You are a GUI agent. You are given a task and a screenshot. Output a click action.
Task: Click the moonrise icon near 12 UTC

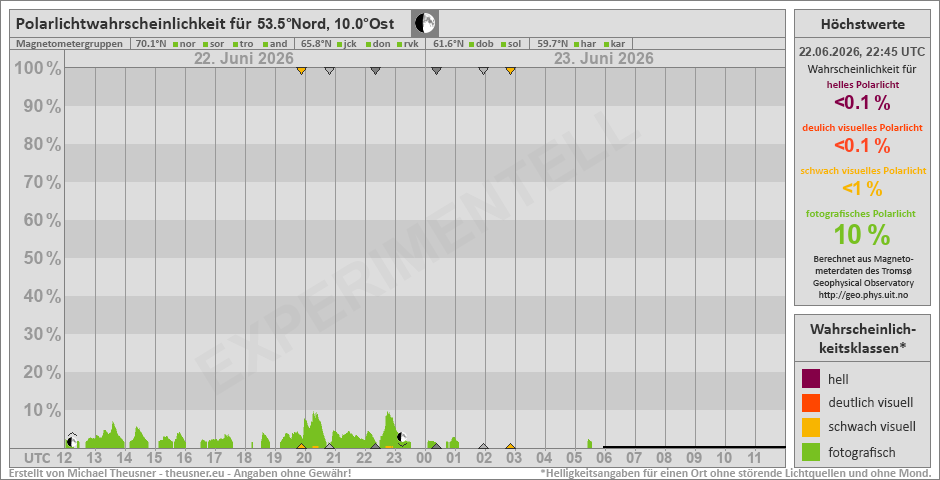click(x=72, y=440)
